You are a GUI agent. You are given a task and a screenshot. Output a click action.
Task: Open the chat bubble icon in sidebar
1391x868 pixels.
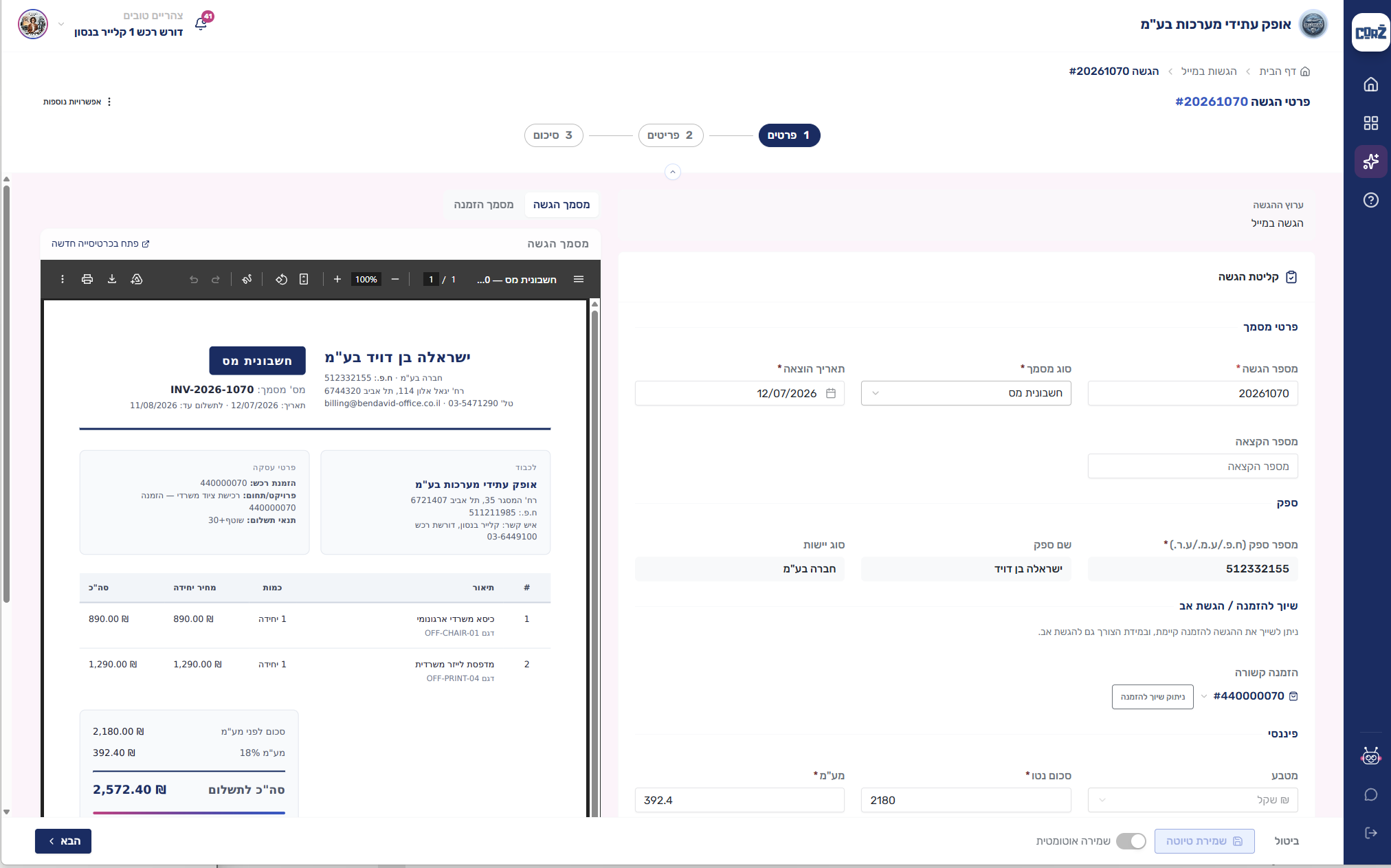pyautogui.click(x=1370, y=795)
